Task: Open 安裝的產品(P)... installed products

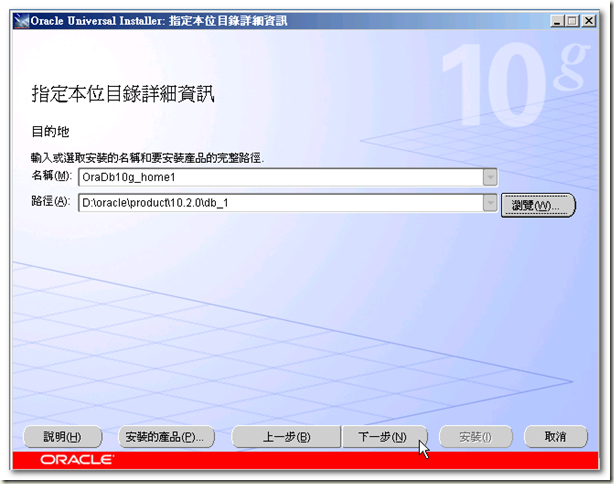Action: point(166,437)
